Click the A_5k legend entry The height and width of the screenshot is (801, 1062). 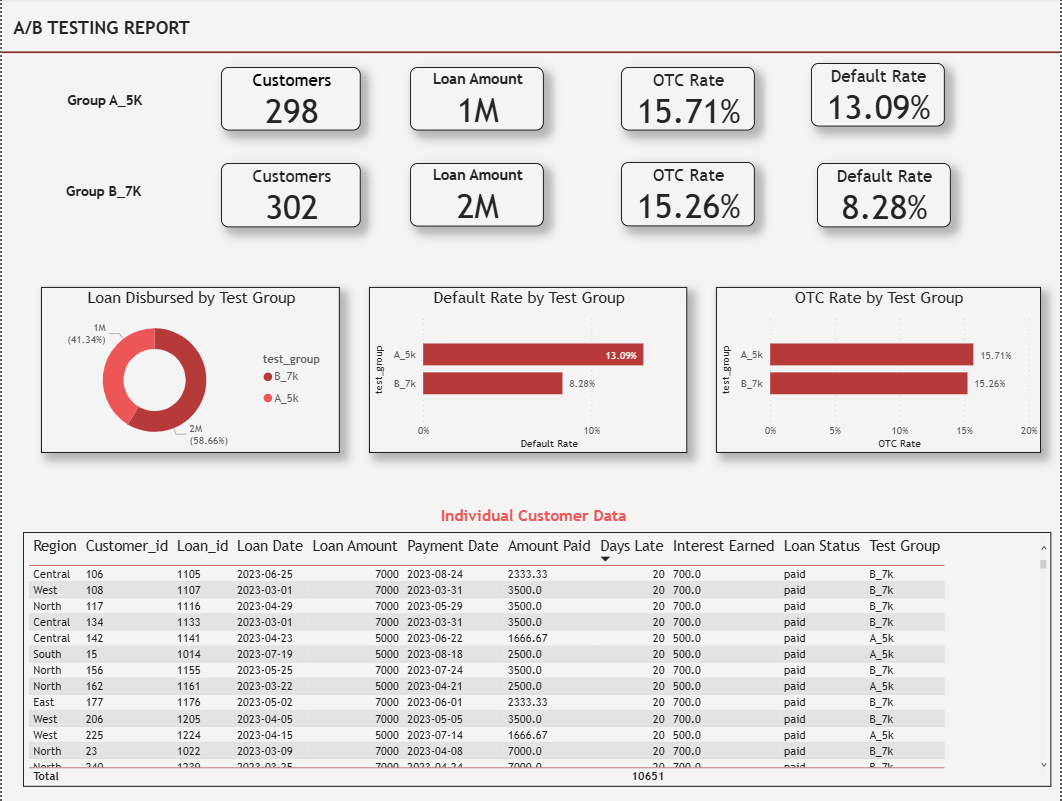tap(285, 398)
